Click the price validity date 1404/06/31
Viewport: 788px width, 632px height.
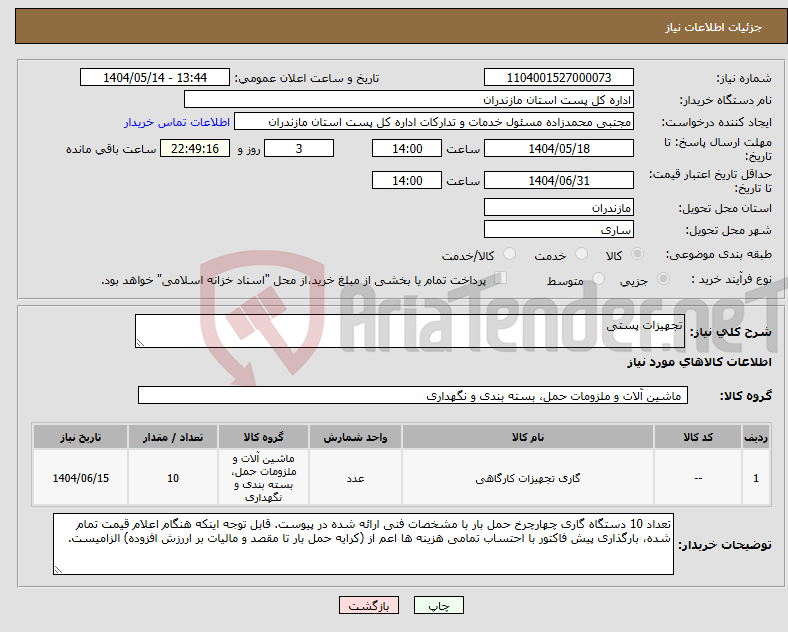click(x=558, y=180)
